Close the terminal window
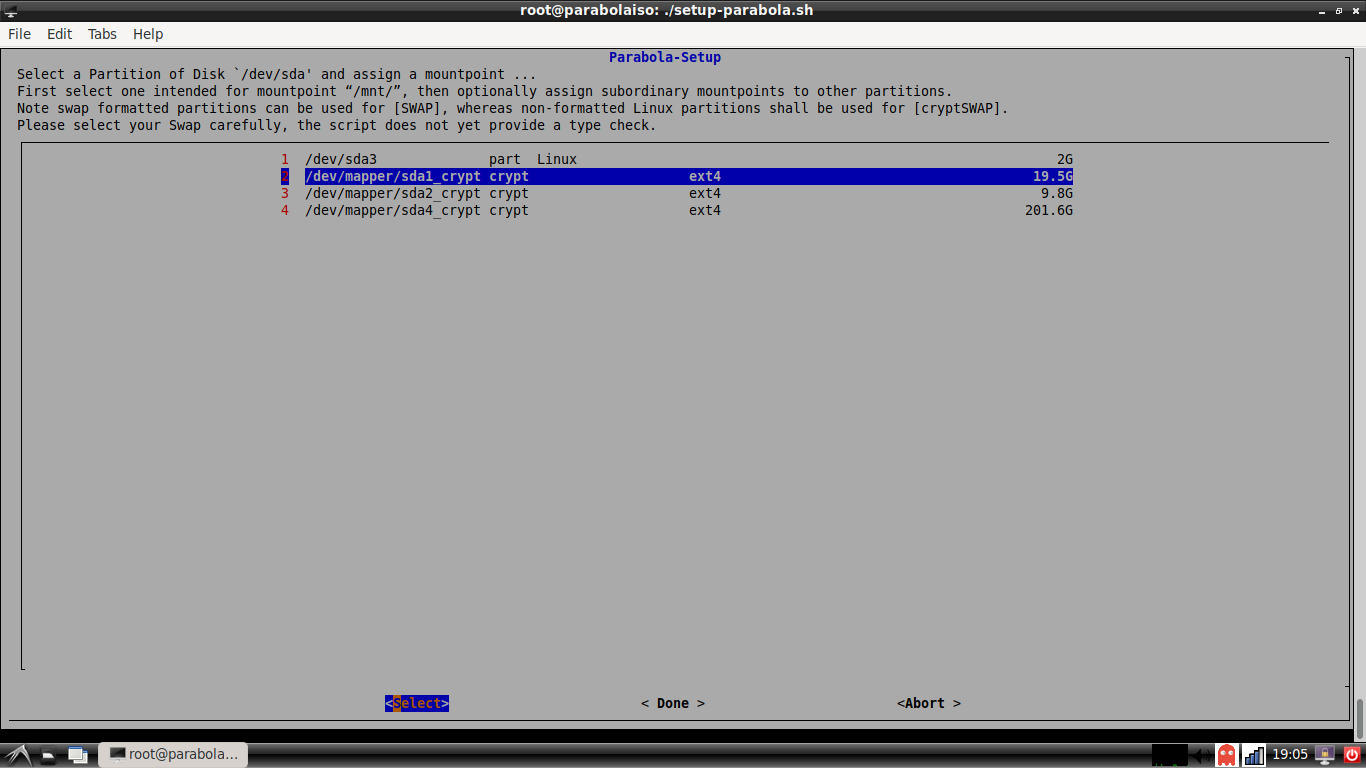 (1354, 10)
